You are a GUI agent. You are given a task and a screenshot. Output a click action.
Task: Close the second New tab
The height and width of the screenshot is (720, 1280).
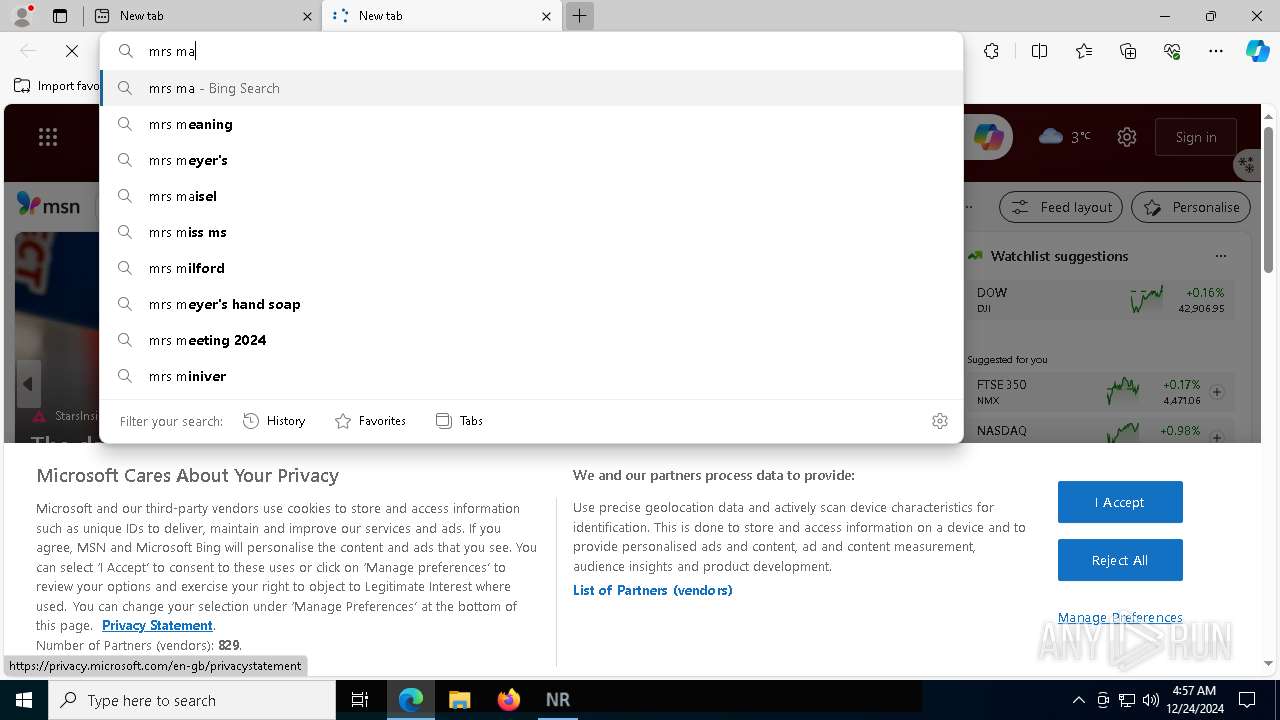click(x=546, y=16)
